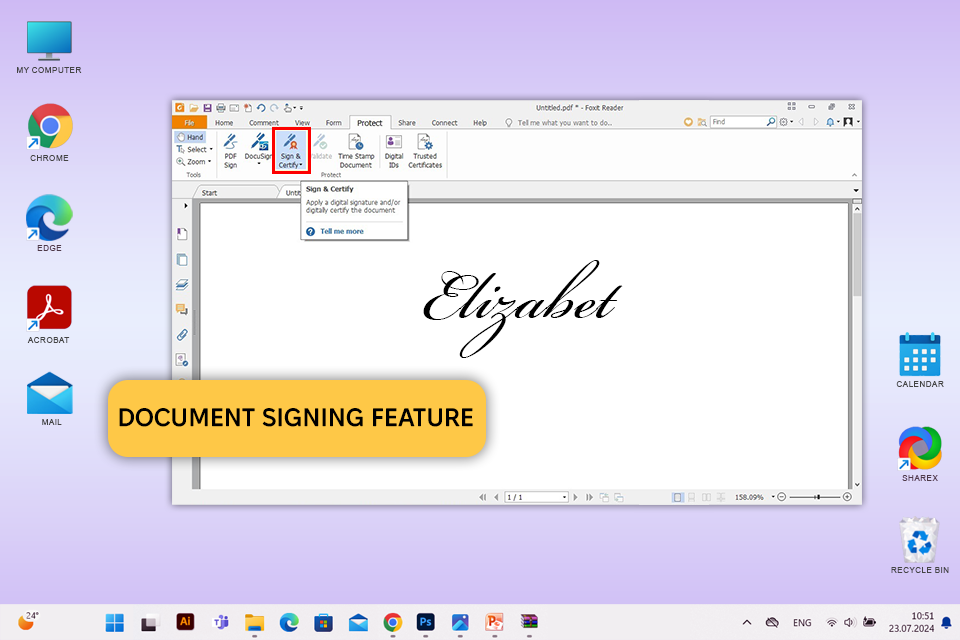This screenshot has width=960, height=640.
Task: Open the document tabs list dropdown arrow
Action: [x=855, y=190]
